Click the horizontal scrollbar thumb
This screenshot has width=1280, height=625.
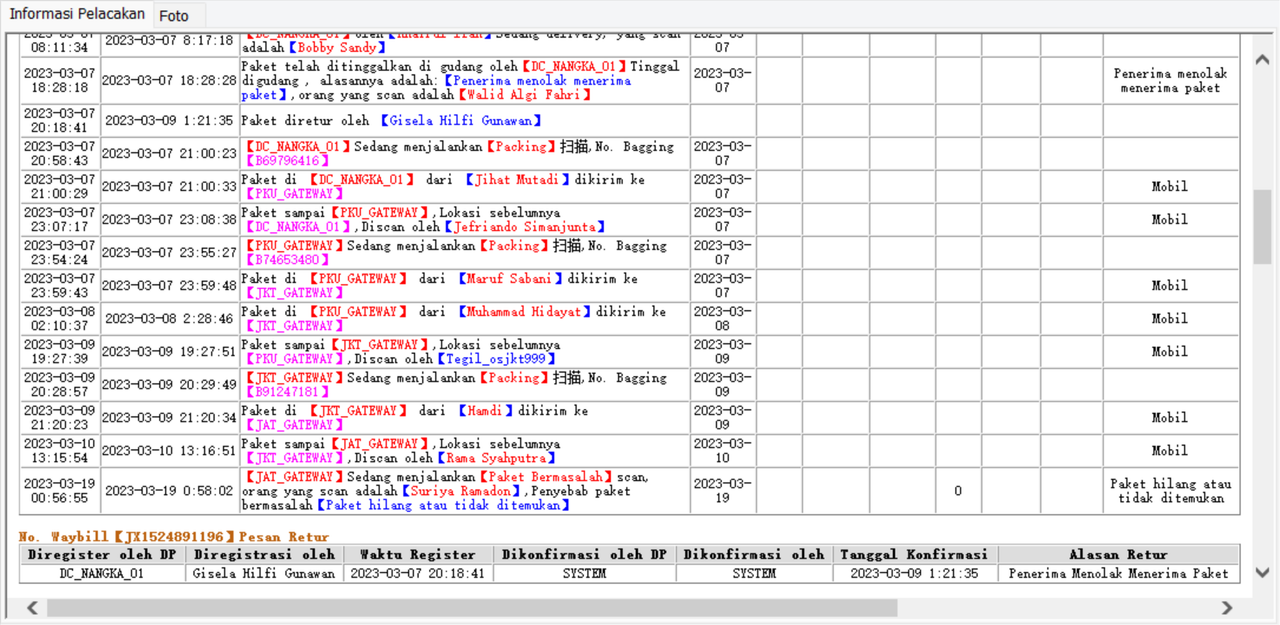(472, 608)
